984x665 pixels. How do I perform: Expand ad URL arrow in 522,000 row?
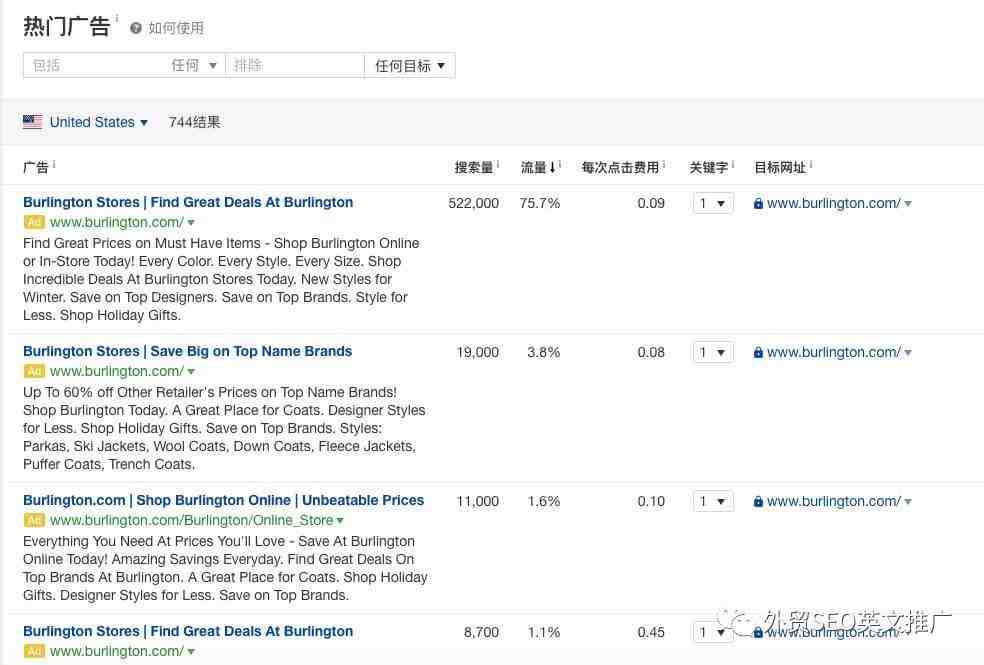(191, 223)
